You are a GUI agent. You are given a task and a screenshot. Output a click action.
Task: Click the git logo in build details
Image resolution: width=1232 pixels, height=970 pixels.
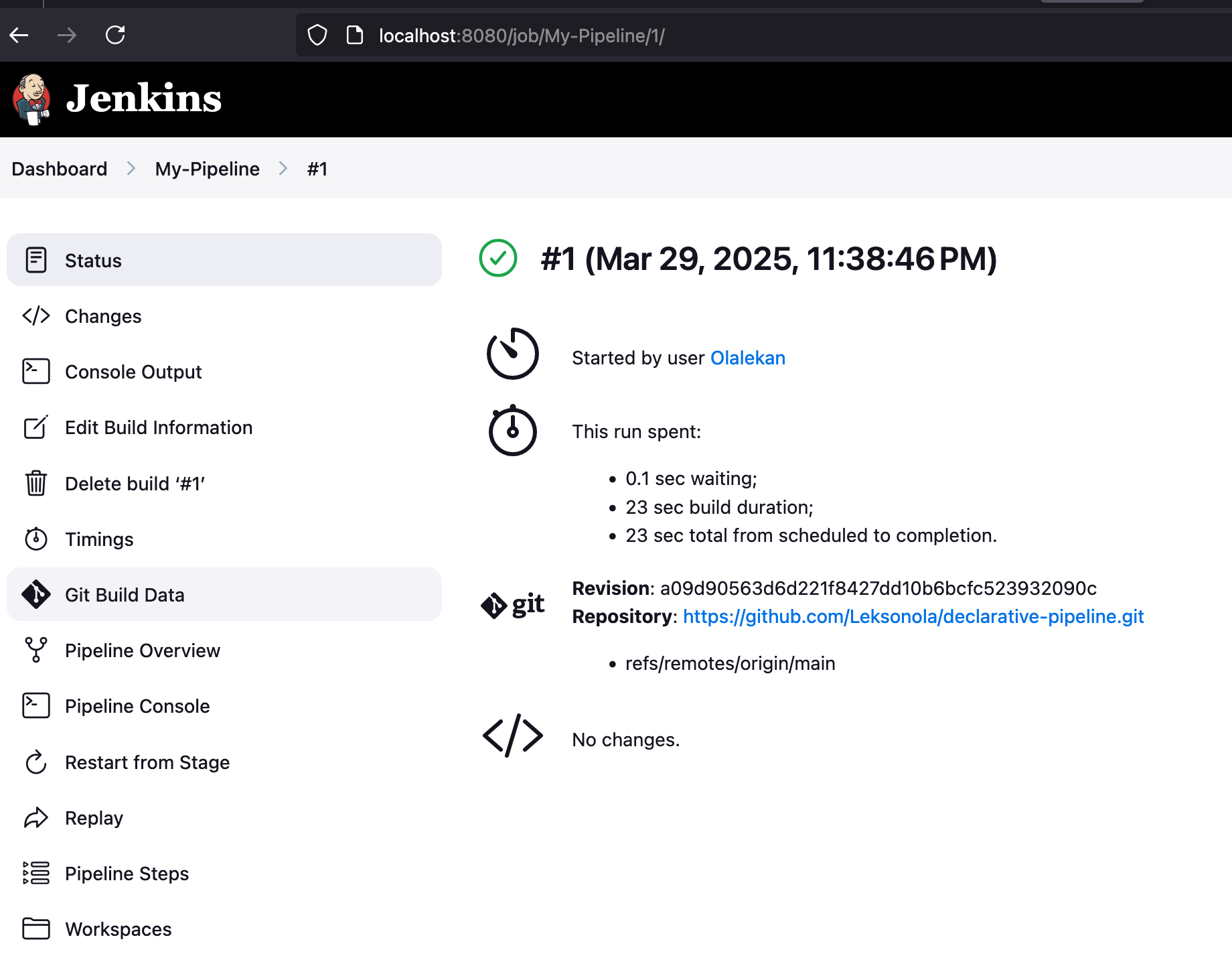point(513,604)
